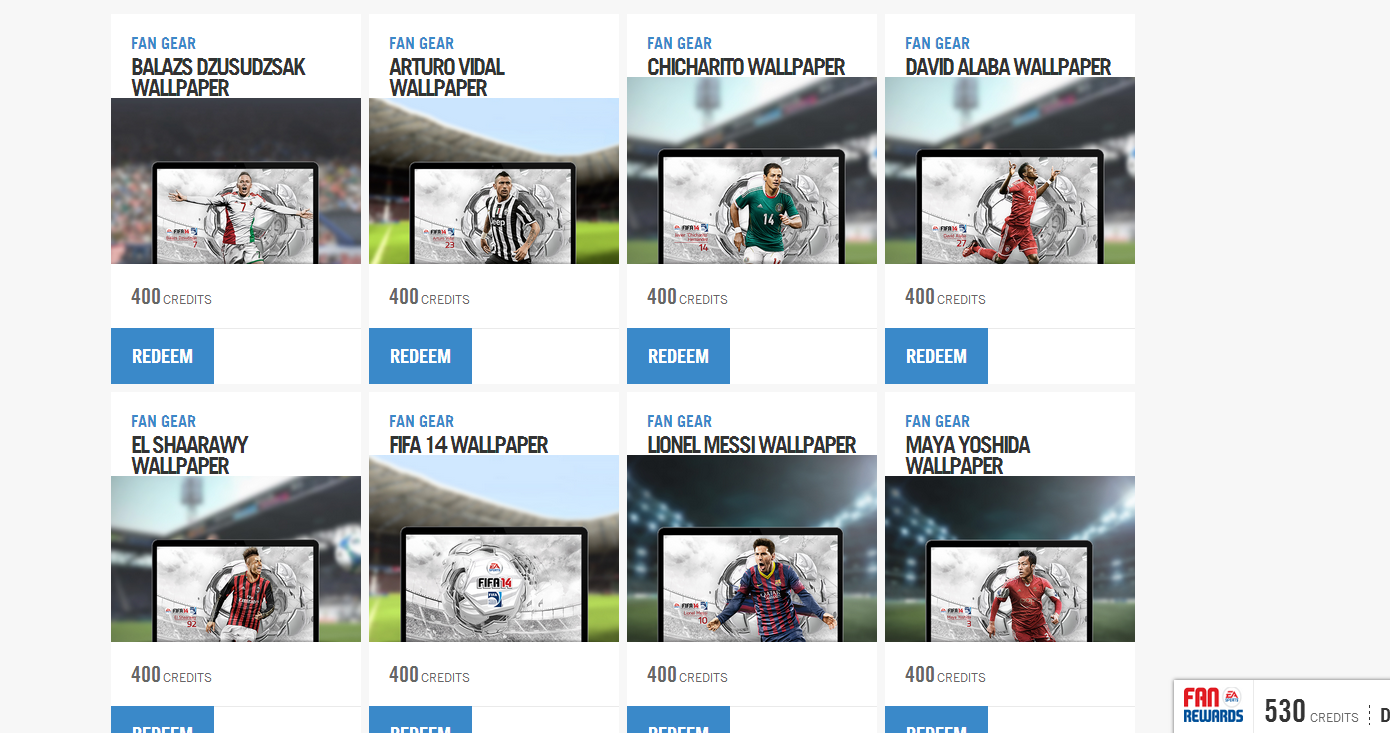Select the Lionel Messi wallpaper image

[752, 548]
